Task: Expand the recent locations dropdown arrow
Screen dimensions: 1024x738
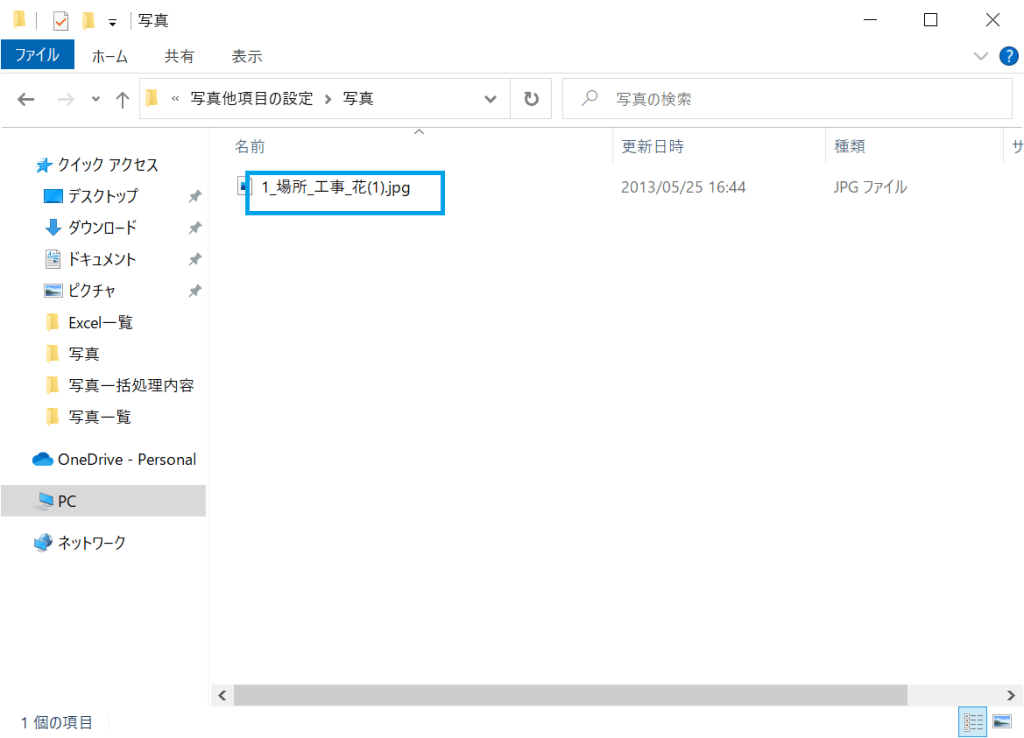Action: pyautogui.click(x=96, y=99)
